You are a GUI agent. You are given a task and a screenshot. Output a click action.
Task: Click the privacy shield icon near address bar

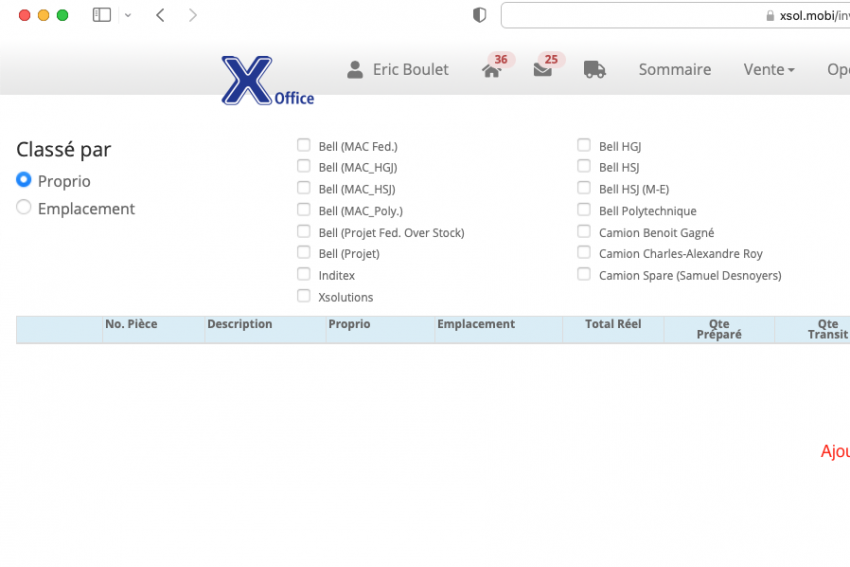tap(480, 15)
